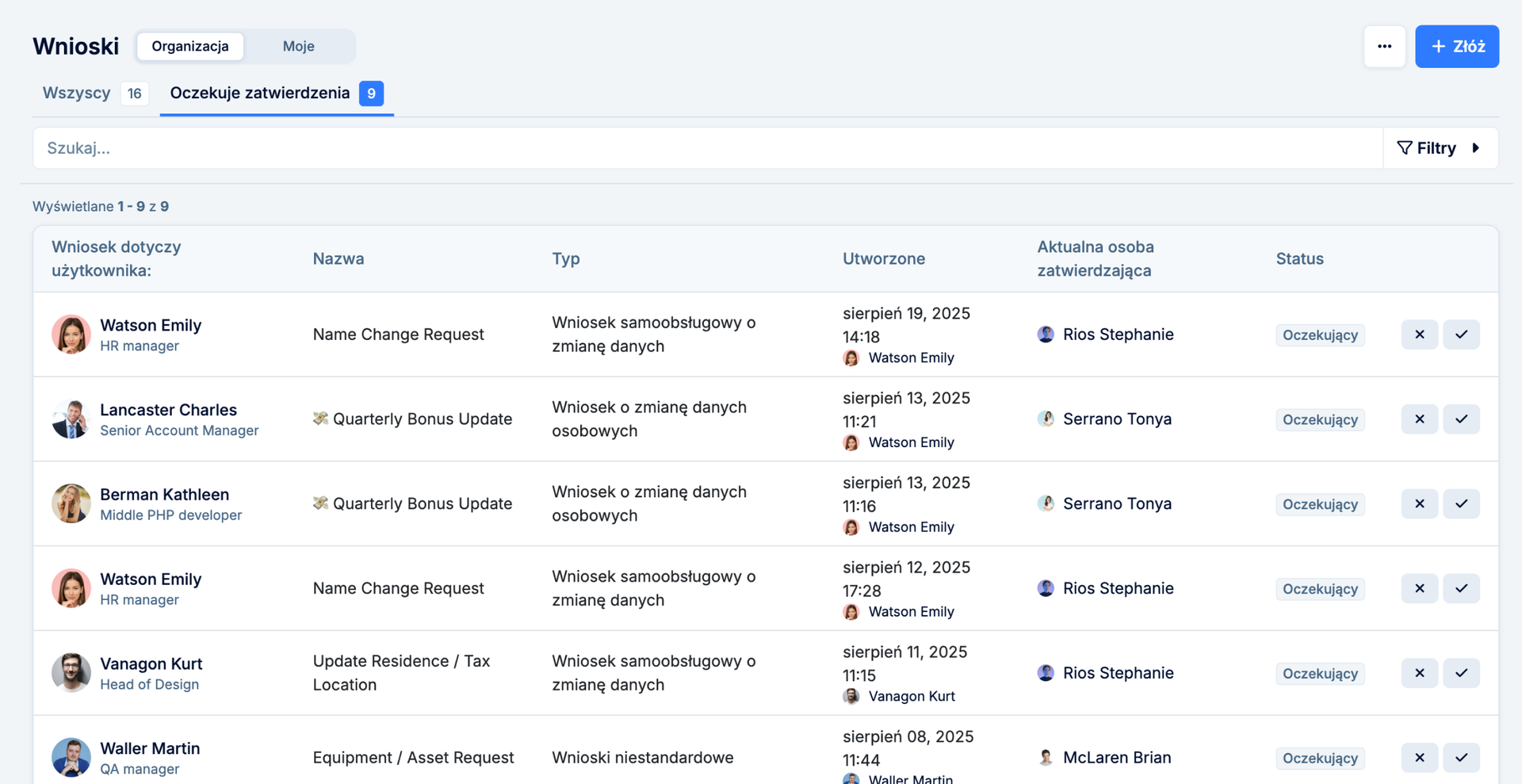
Task: Open Lancaster Charles' profile avatar
Action: tap(71, 419)
